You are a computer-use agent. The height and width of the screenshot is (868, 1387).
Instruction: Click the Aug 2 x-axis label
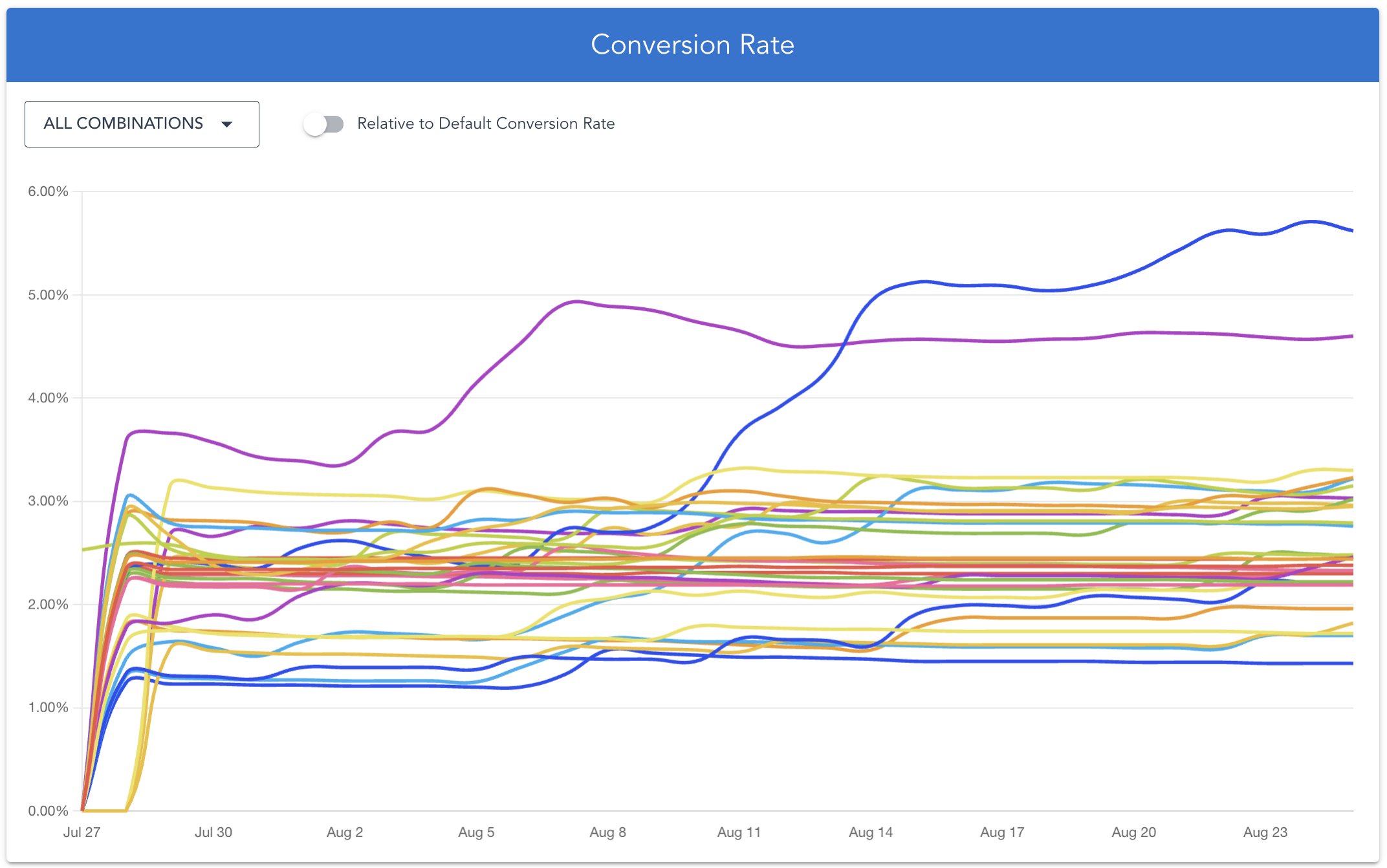pos(345,832)
